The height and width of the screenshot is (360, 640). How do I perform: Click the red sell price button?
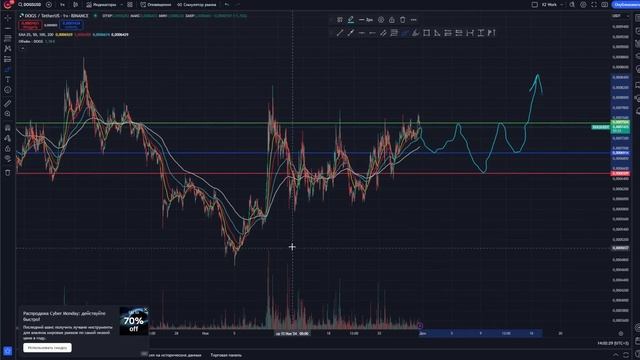30,25
